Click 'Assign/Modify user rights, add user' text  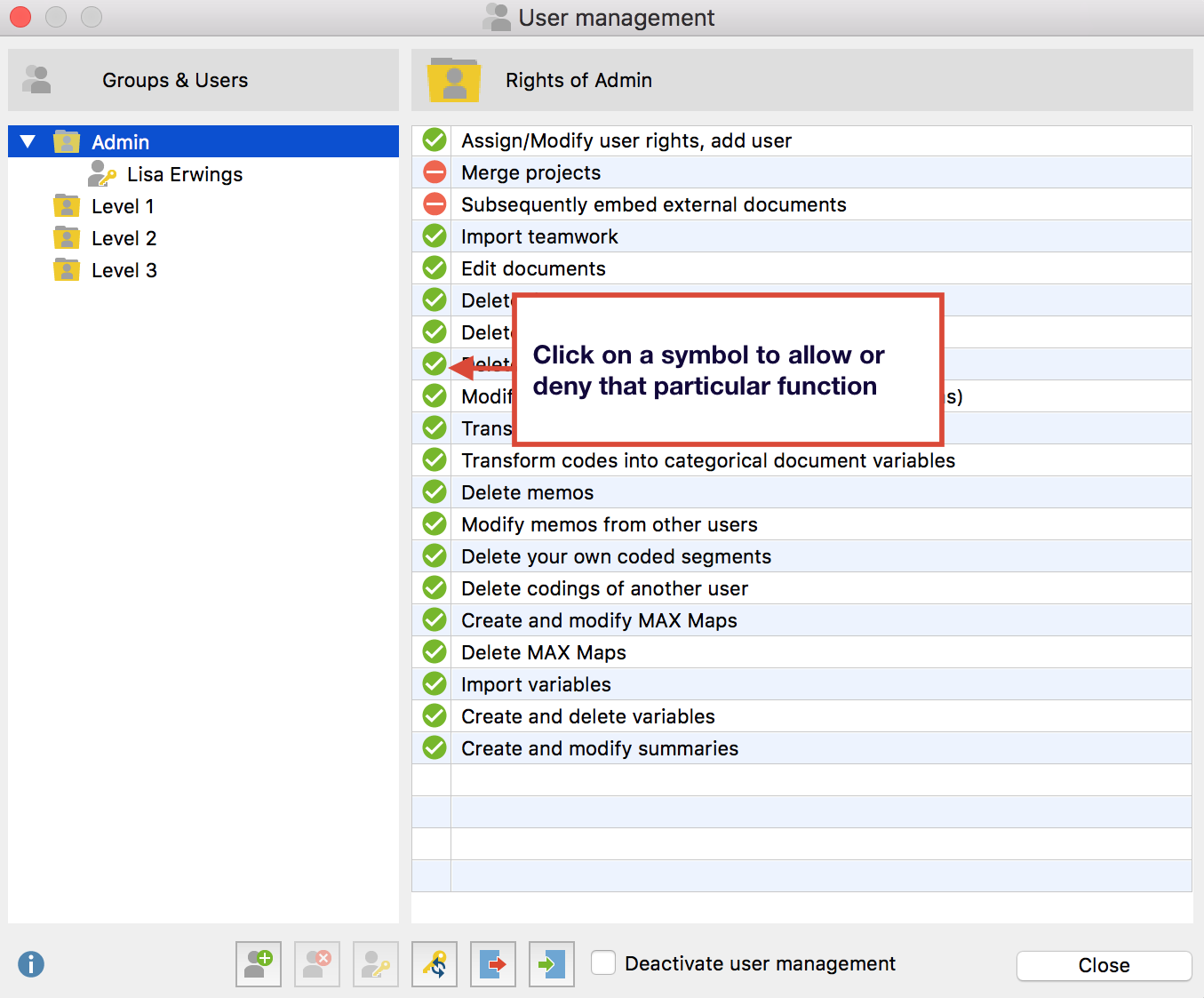[x=626, y=140]
